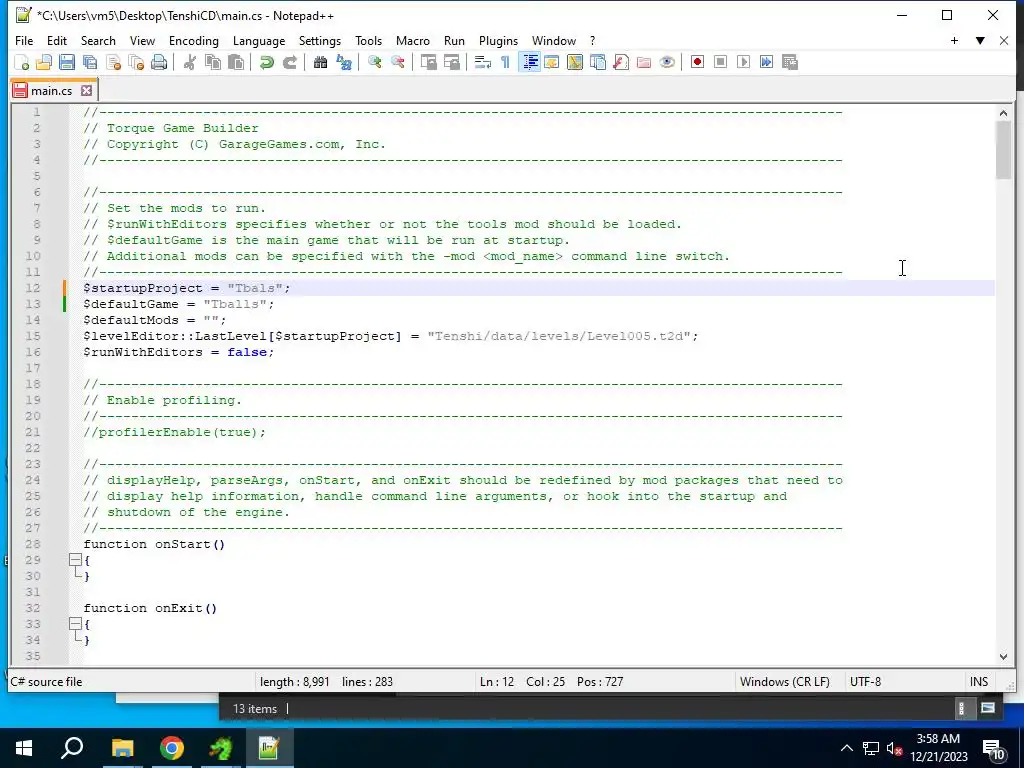
Task: Create a new document with the New icon
Action: coord(22,62)
